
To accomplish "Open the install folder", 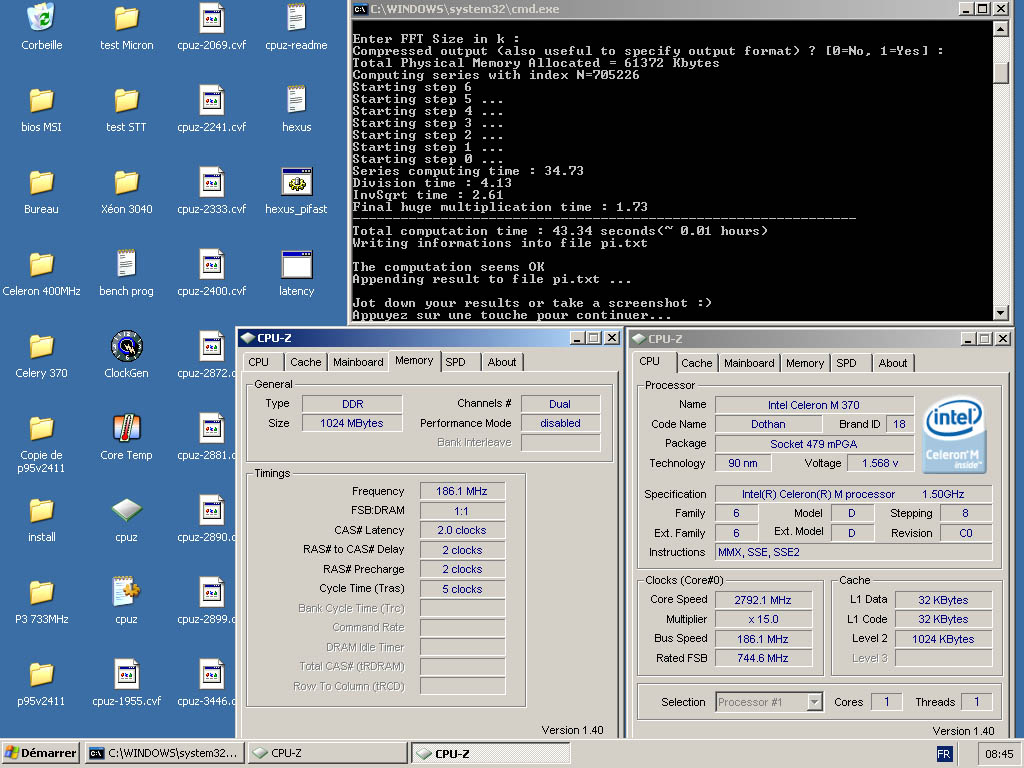I will (41, 511).
